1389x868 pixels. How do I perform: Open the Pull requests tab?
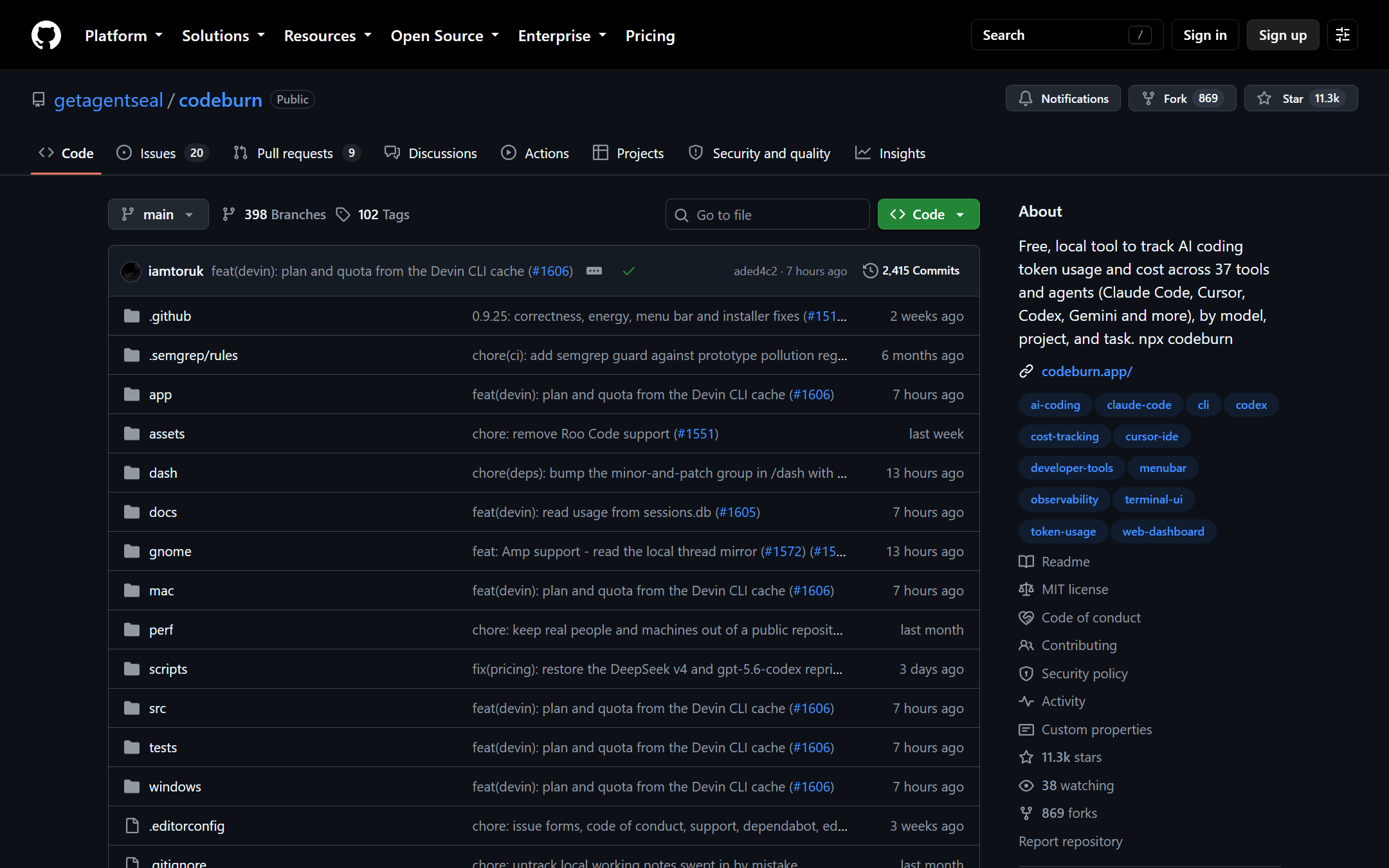click(x=296, y=153)
